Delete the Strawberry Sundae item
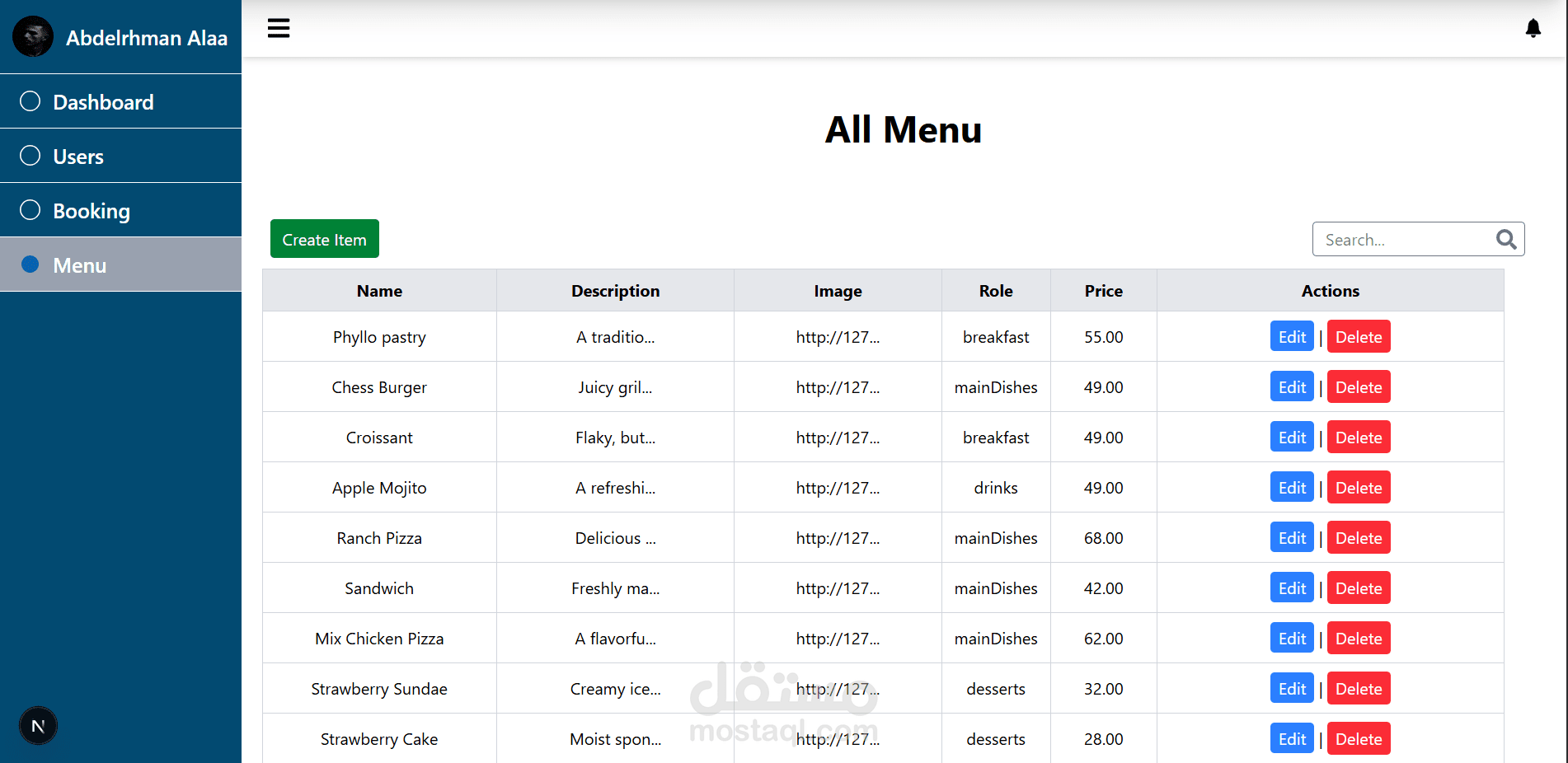 click(x=1359, y=688)
